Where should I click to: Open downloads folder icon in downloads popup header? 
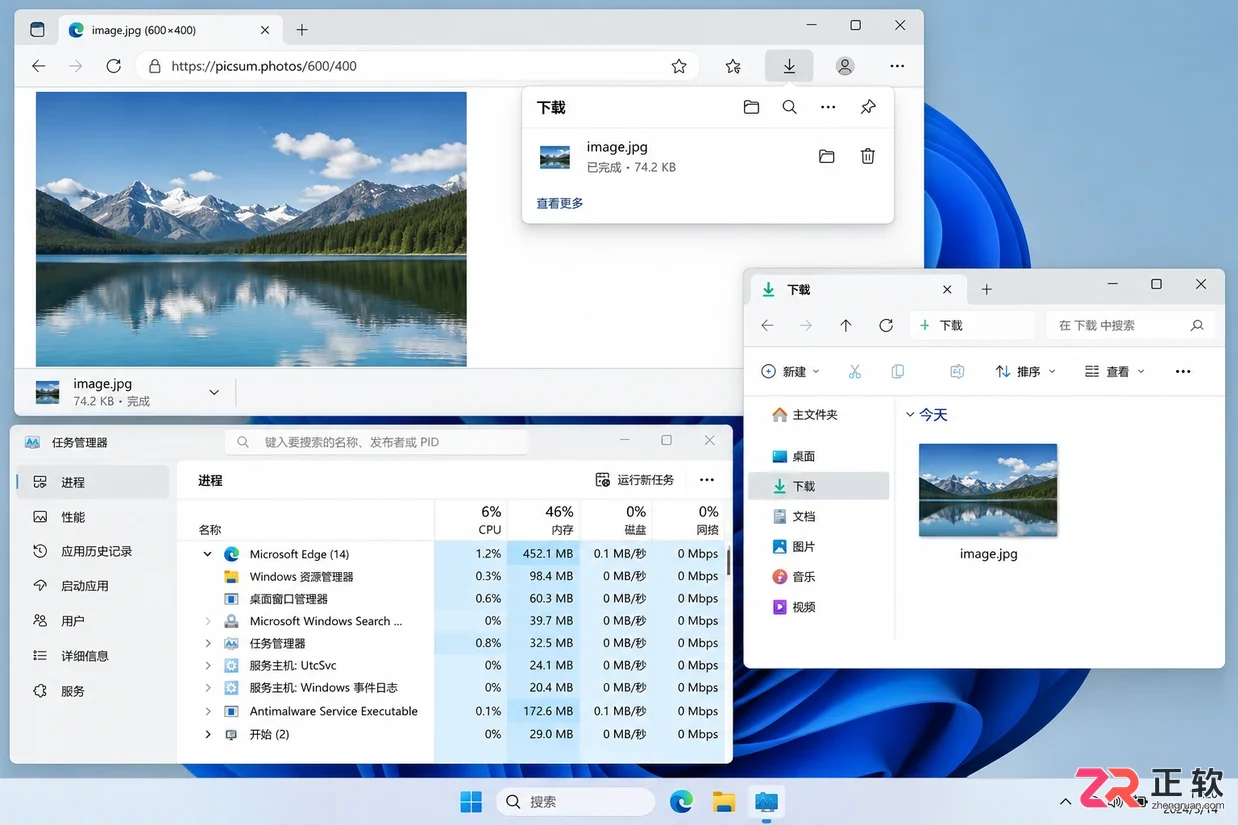click(x=751, y=107)
